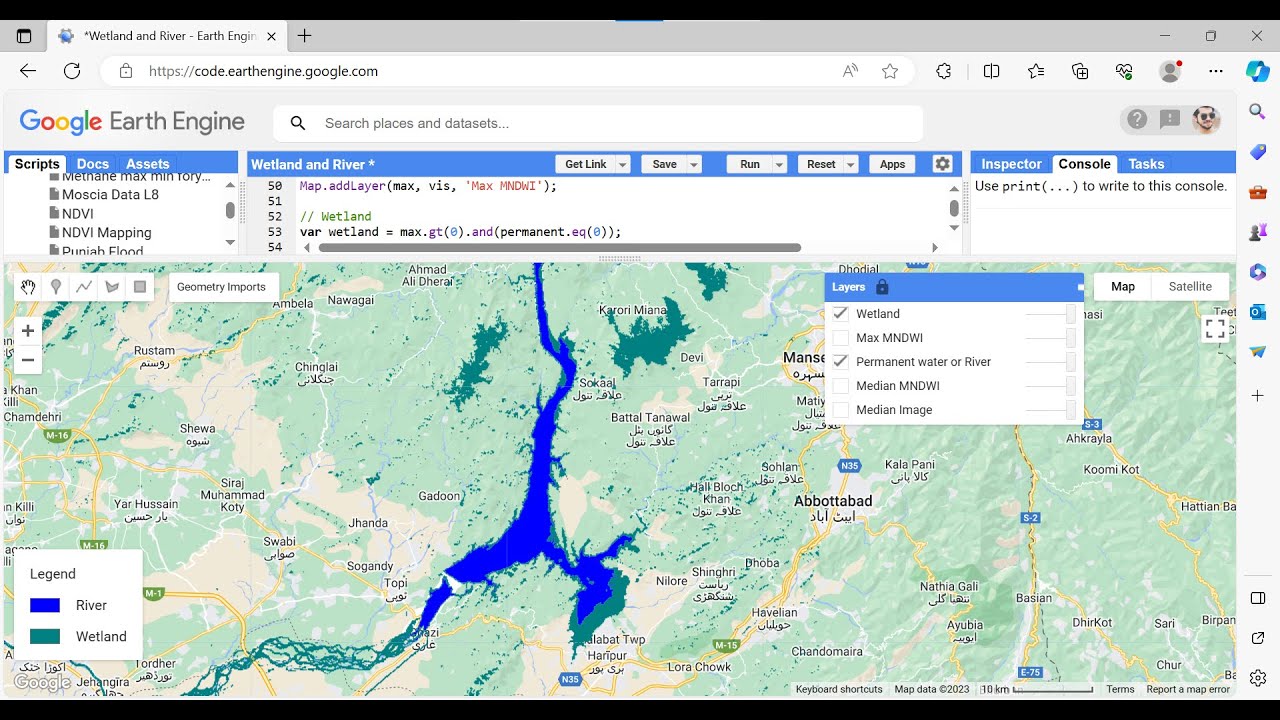This screenshot has width=1280, height=720.
Task: Expand the Save dropdown arrow
Action: (694, 165)
